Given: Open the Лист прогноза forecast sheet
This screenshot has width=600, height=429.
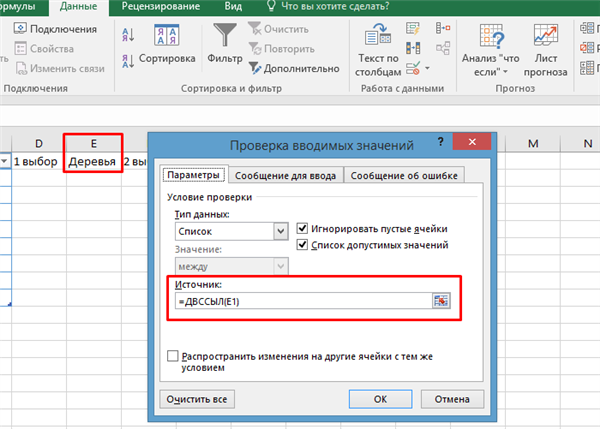Looking at the screenshot, I should coord(546,50).
